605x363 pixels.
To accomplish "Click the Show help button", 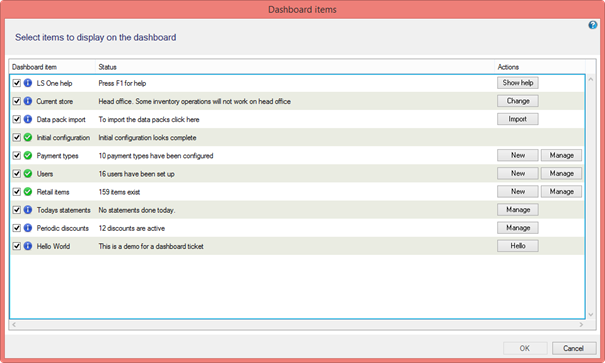I will coord(518,83).
